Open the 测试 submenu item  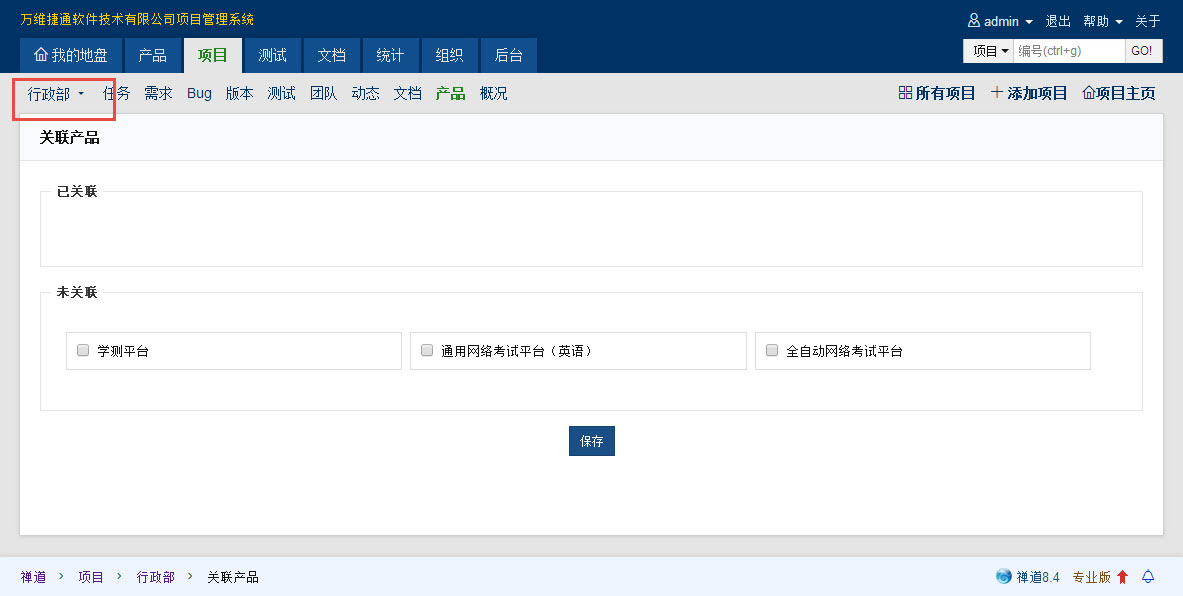(281, 93)
